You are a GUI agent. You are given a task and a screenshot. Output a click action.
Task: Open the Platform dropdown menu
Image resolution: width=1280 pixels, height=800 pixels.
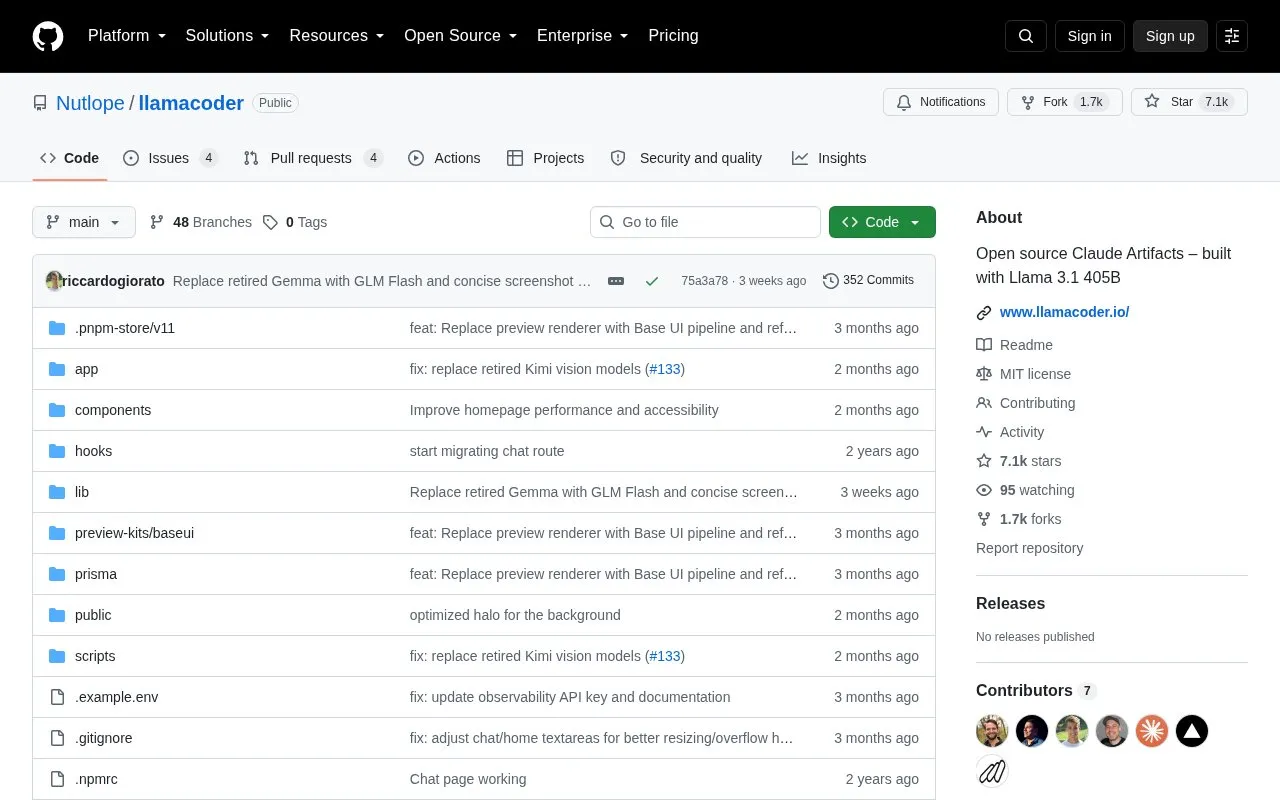(127, 36)
